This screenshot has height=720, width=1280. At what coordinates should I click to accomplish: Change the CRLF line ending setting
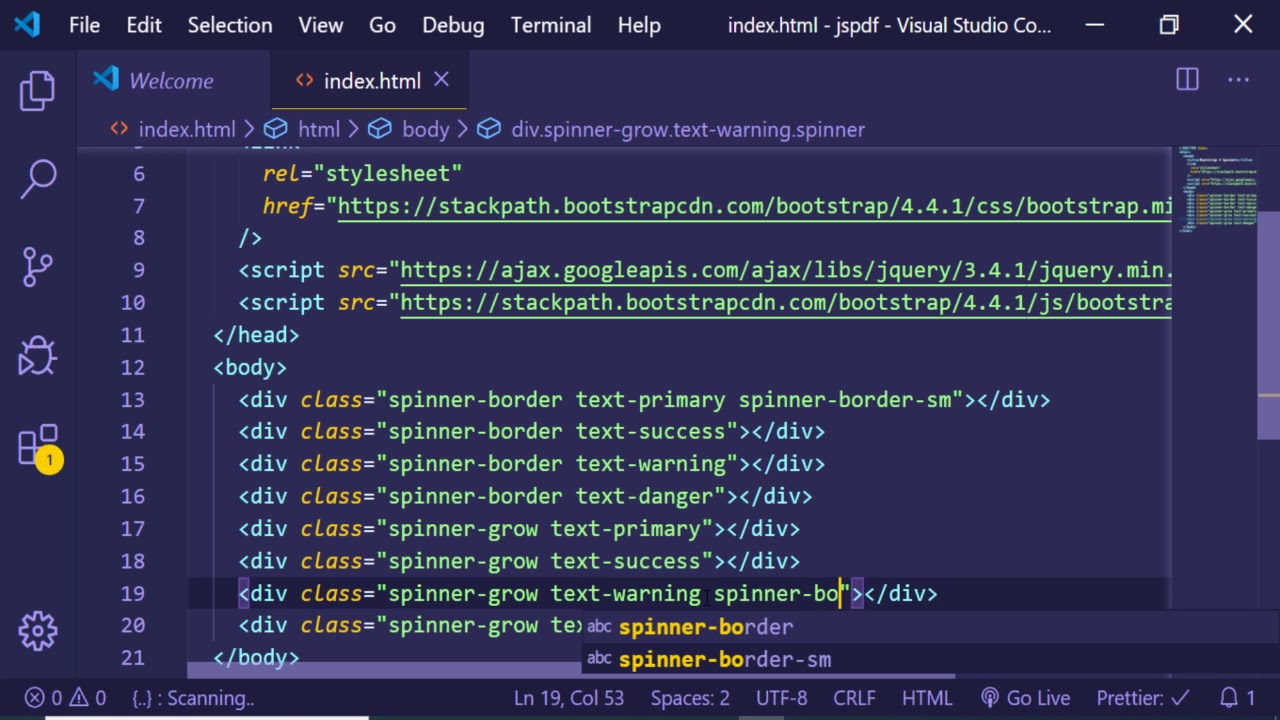854,698
